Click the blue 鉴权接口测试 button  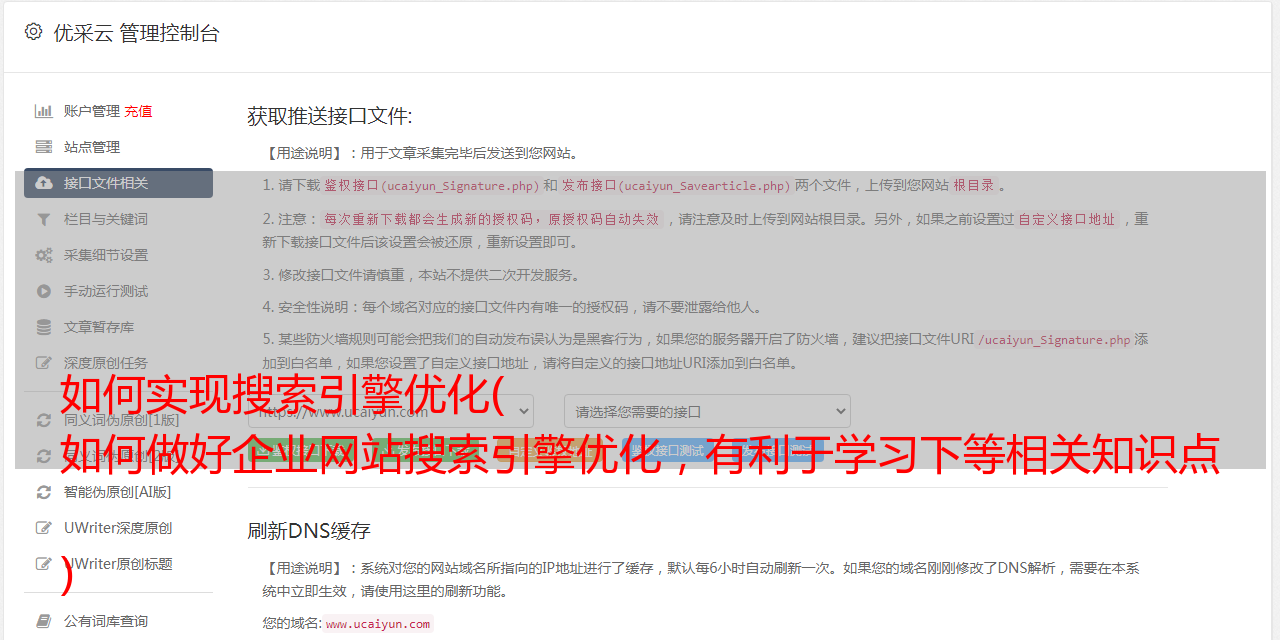[x=668, y=452]
